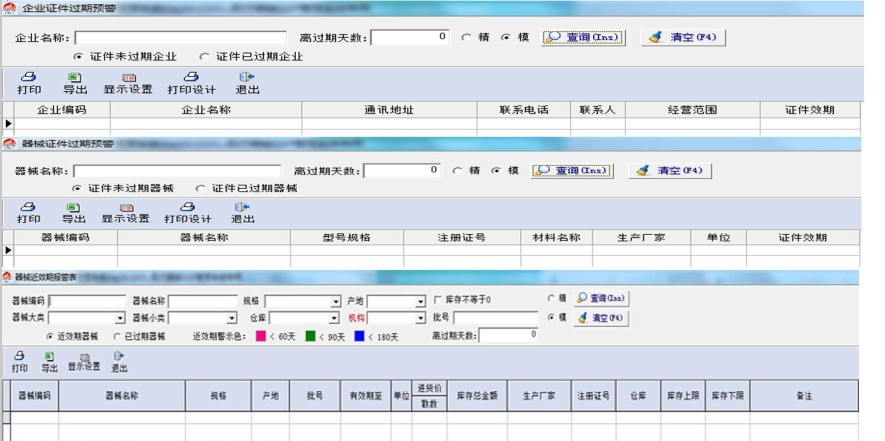Open the 机构 dropdown
885x441 pixels.
420,318
